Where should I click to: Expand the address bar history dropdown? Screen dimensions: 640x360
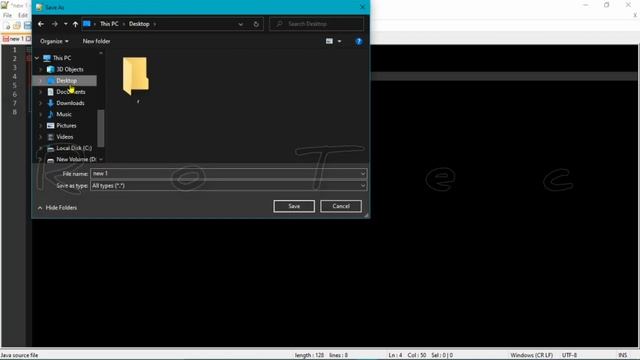[x=240, y=24]
